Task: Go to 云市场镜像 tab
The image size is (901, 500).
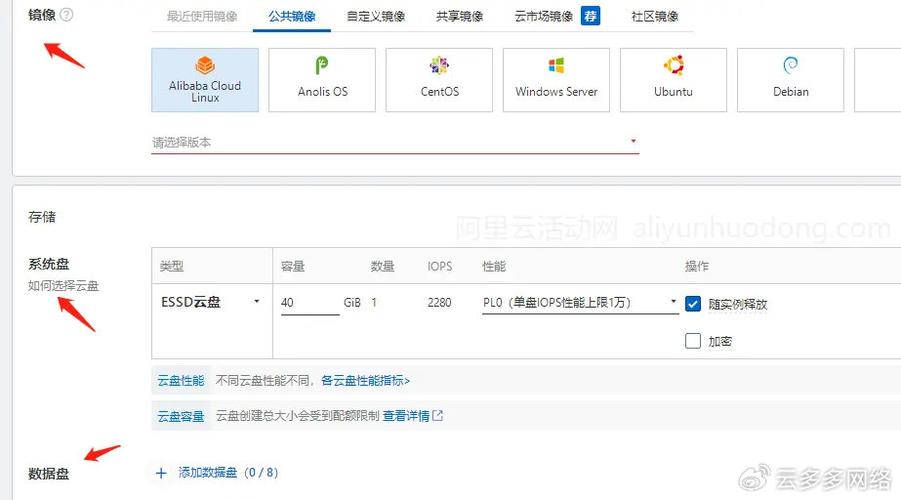Action: pyautogui.click(x=544, y=16)
